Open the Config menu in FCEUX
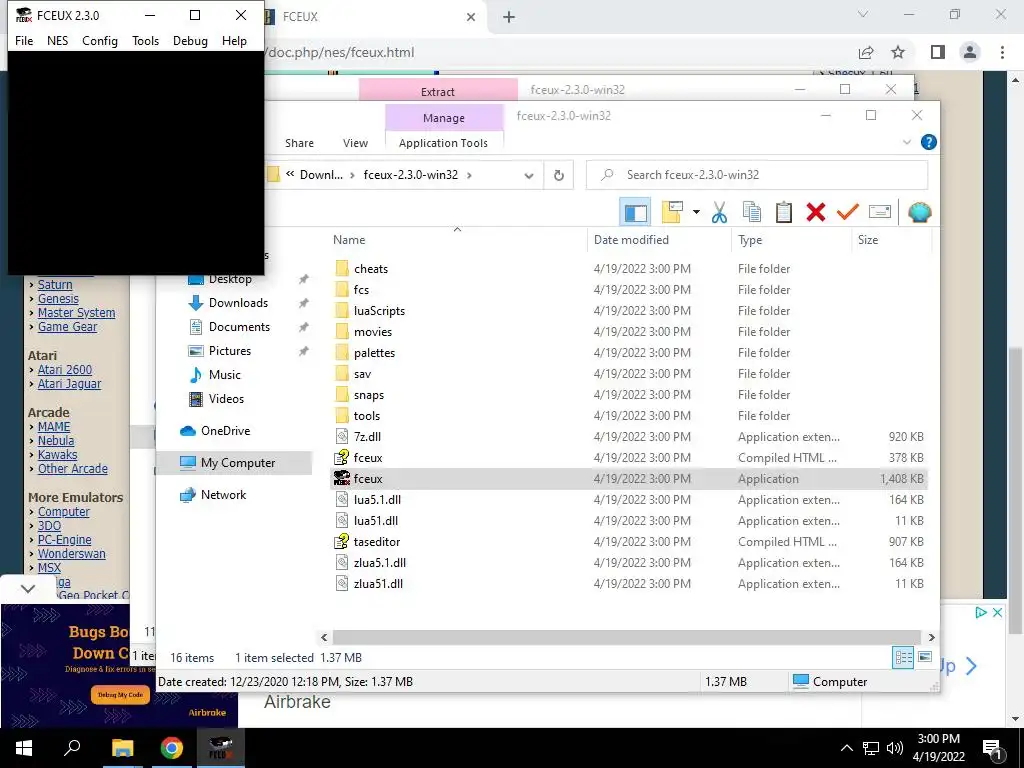The image size is (1024, 768). tap(100, 40)
